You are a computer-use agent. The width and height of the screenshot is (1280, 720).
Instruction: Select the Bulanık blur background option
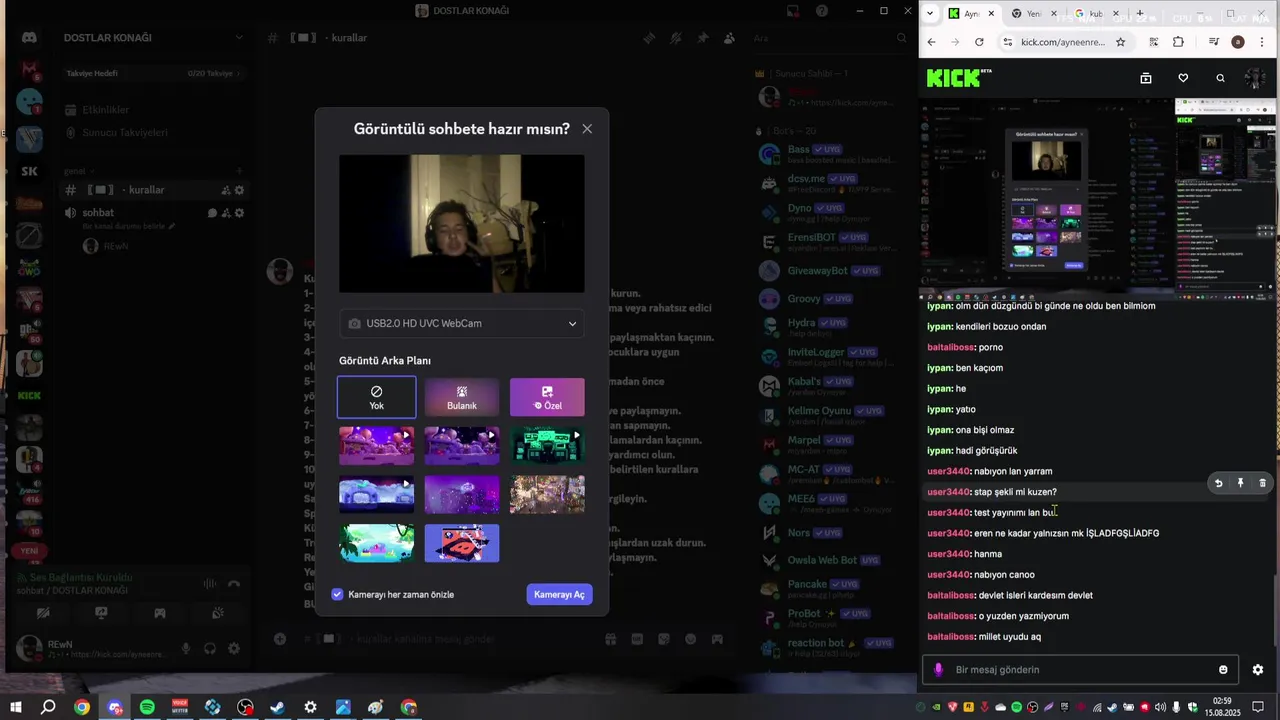[462, 397]
